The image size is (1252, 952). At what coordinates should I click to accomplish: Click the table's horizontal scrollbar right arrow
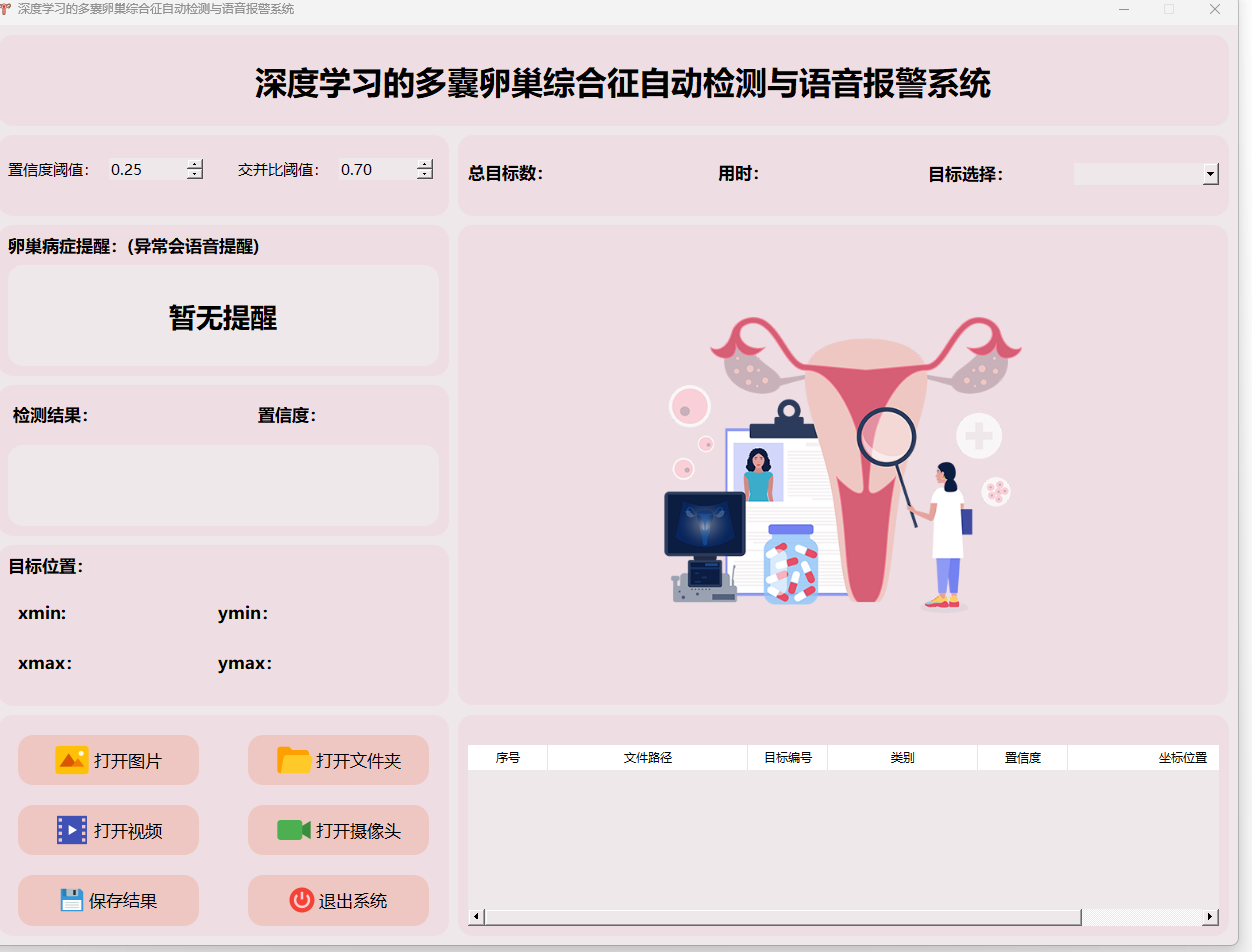tap(1211, 917)
